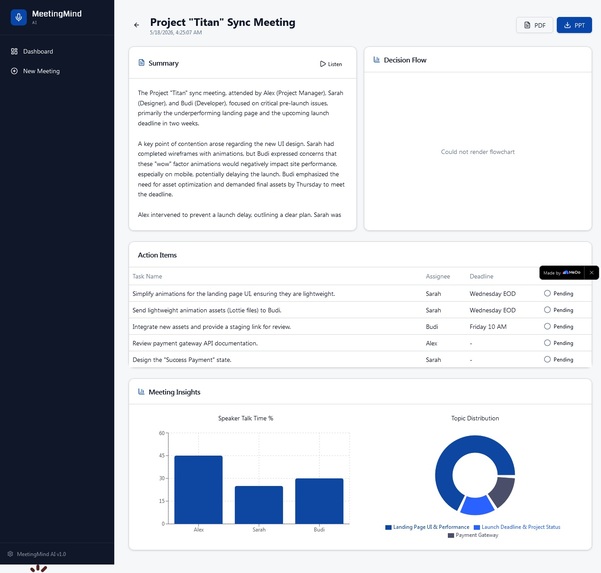601x573 pixels.
Task: Toggle Pending status for Simplify animations task
Action: [558, 294]
